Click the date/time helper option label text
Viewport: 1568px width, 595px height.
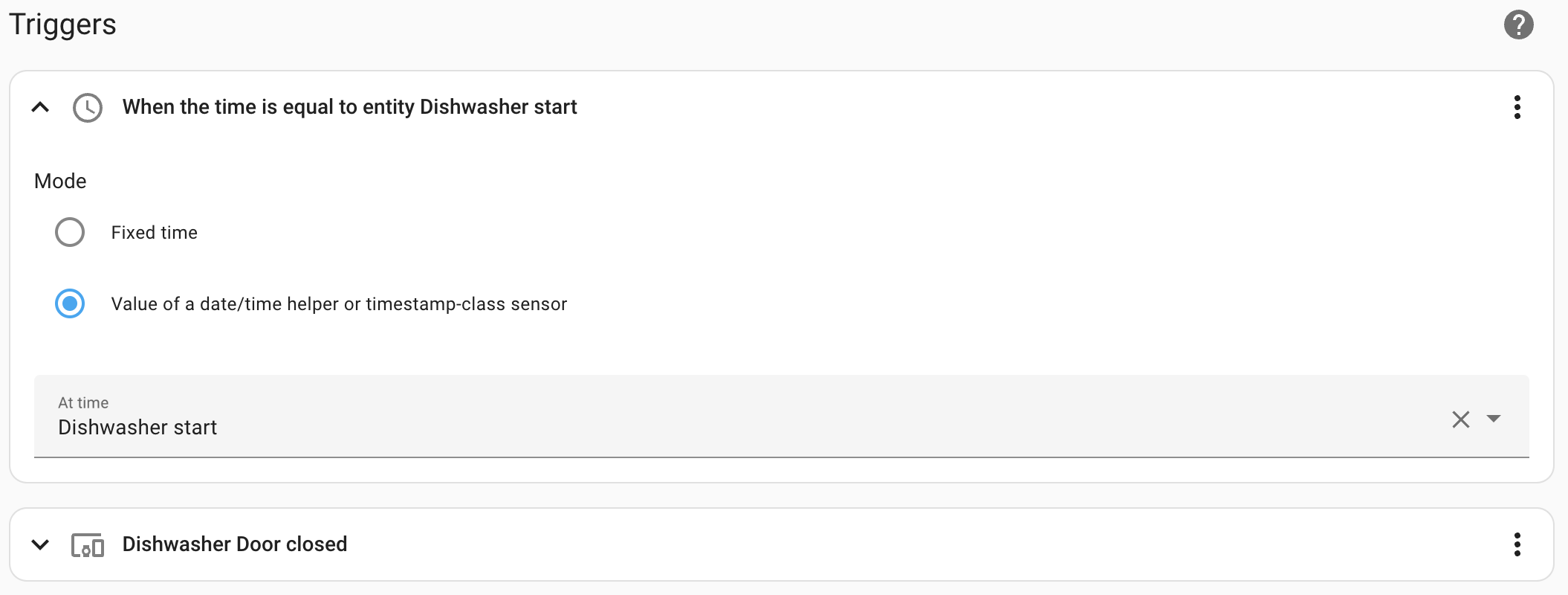[339, 304]
